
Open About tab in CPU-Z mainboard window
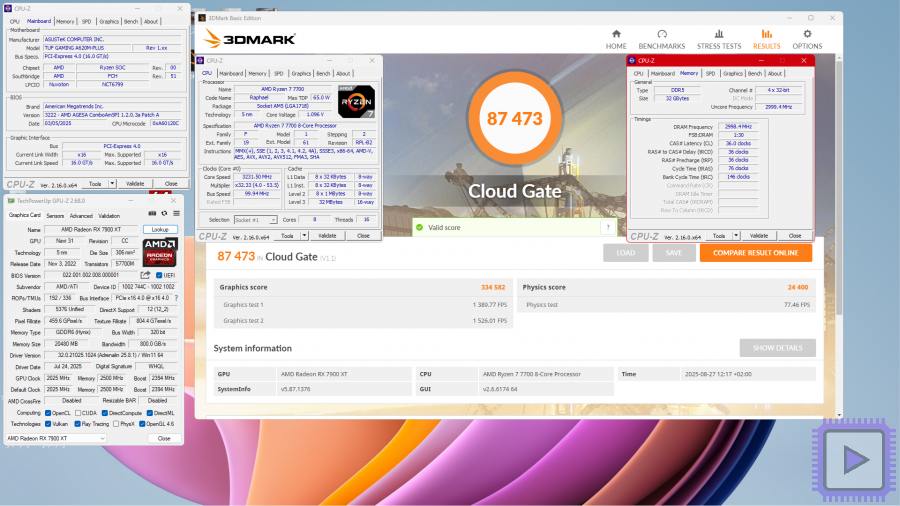coord(151,21)
